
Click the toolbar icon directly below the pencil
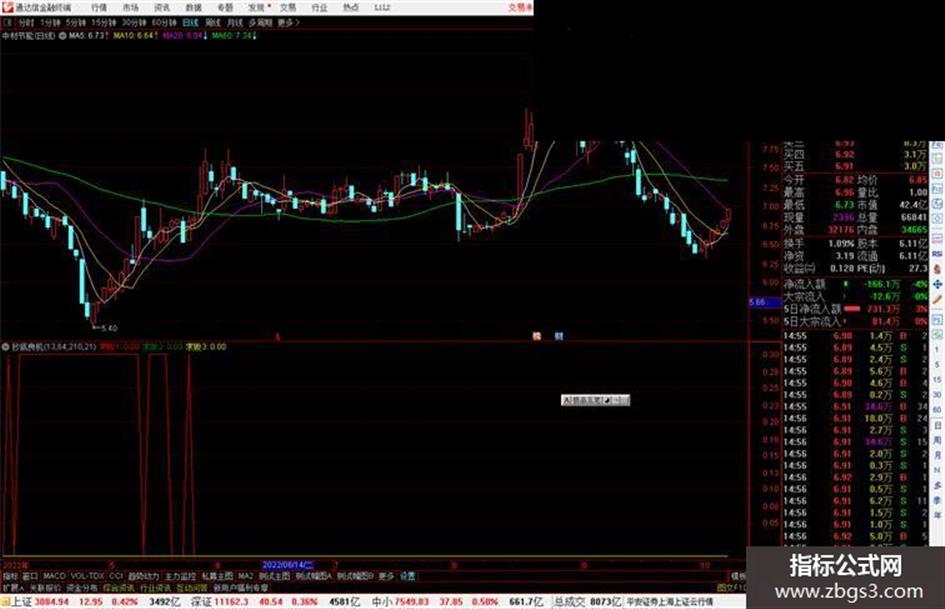(x=937, y=318)
